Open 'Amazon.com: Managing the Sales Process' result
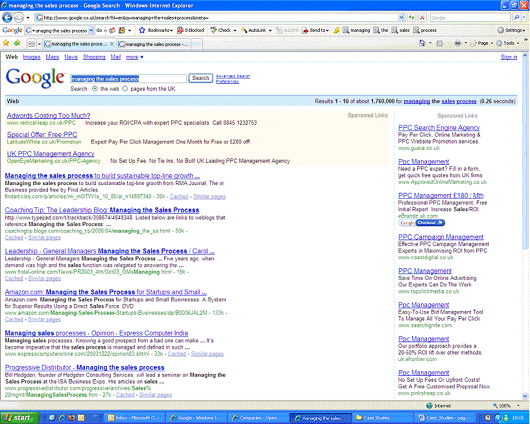Viewport: 530px width, 424px height. pyautogui.click(x=106, y=292)
